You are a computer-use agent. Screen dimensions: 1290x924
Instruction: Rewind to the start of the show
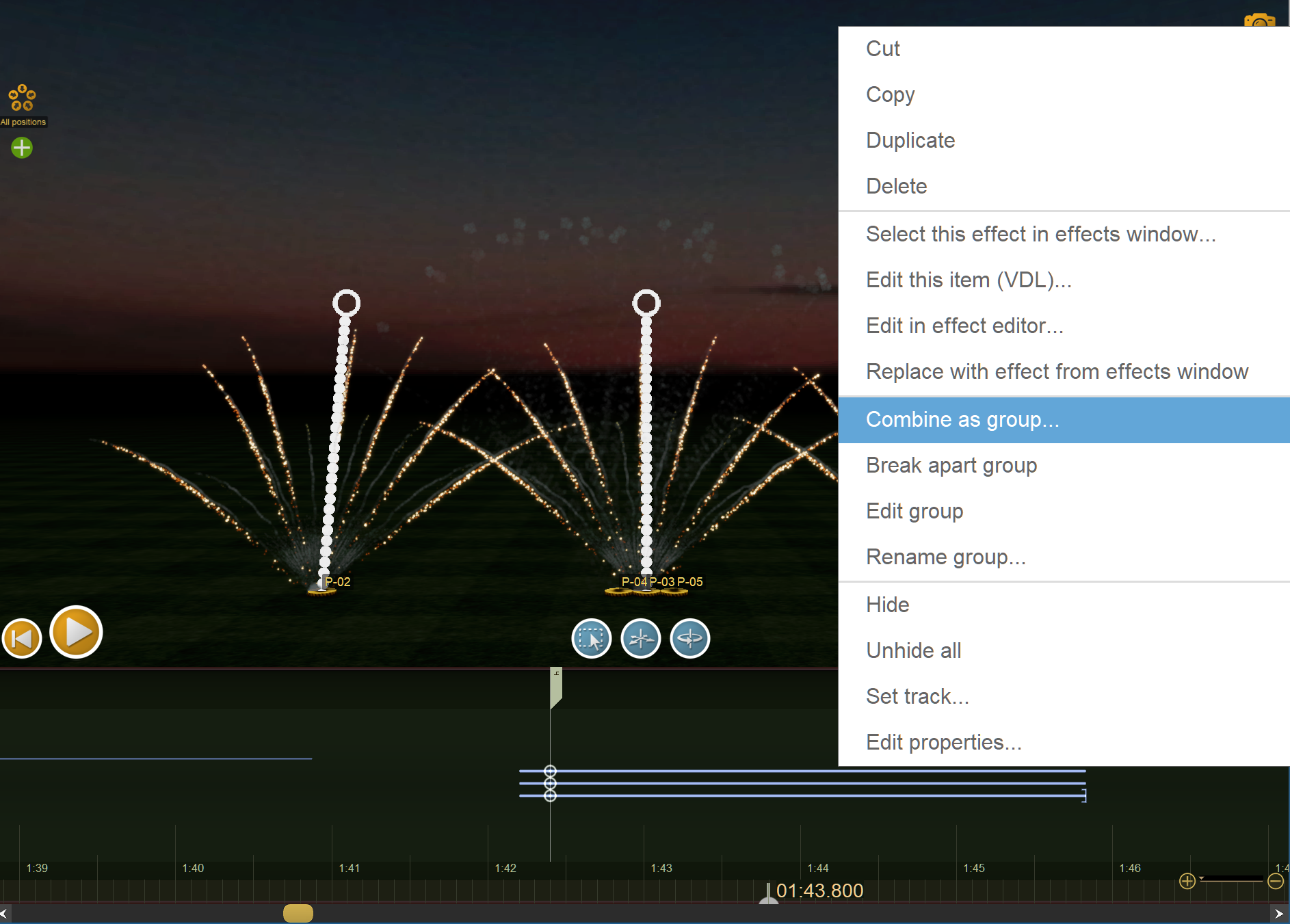[22, 639]
